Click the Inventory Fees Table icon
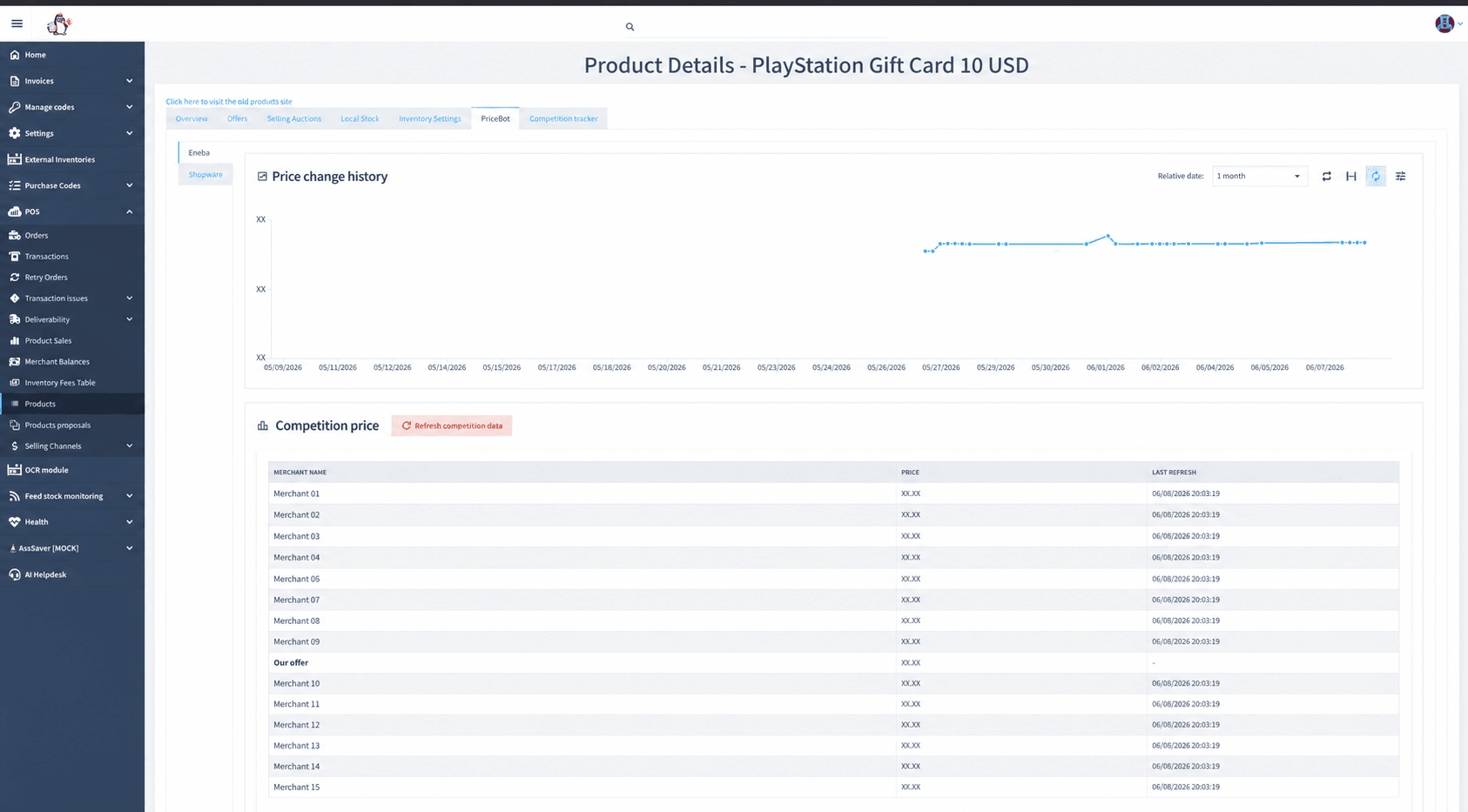 coord(15,383)
